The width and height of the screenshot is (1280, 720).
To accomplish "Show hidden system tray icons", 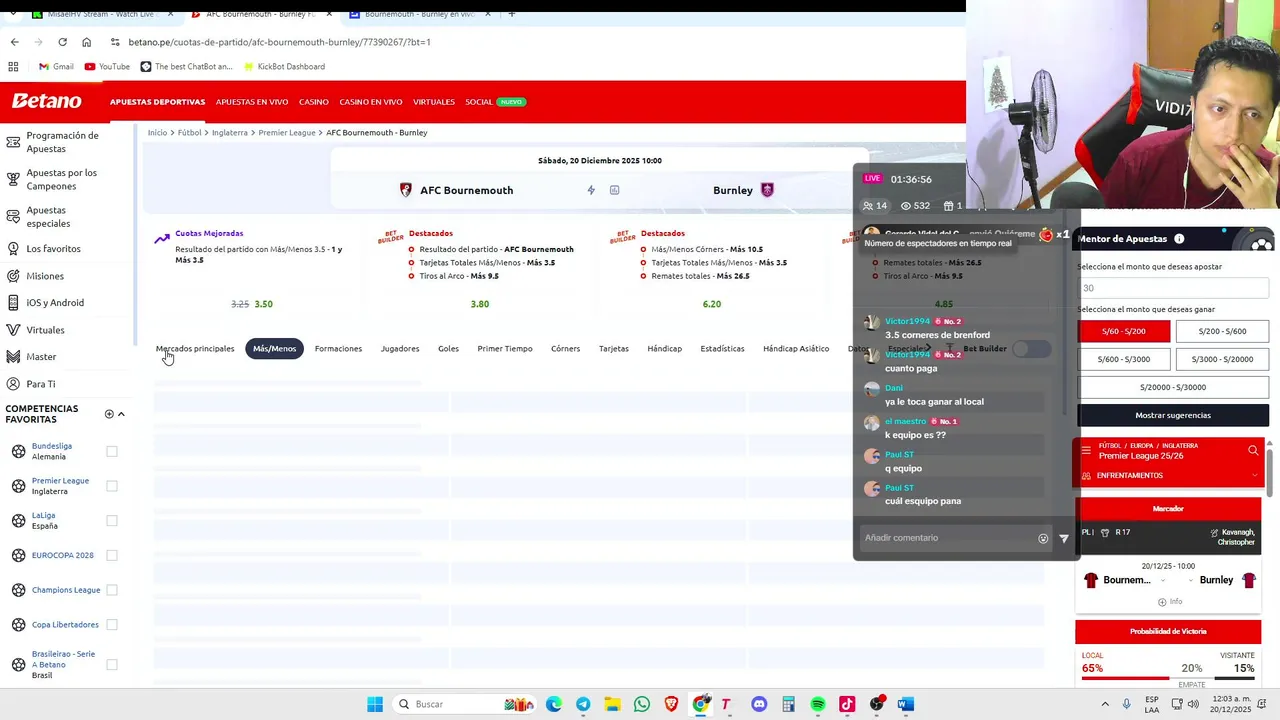I will pos(1105,704).
